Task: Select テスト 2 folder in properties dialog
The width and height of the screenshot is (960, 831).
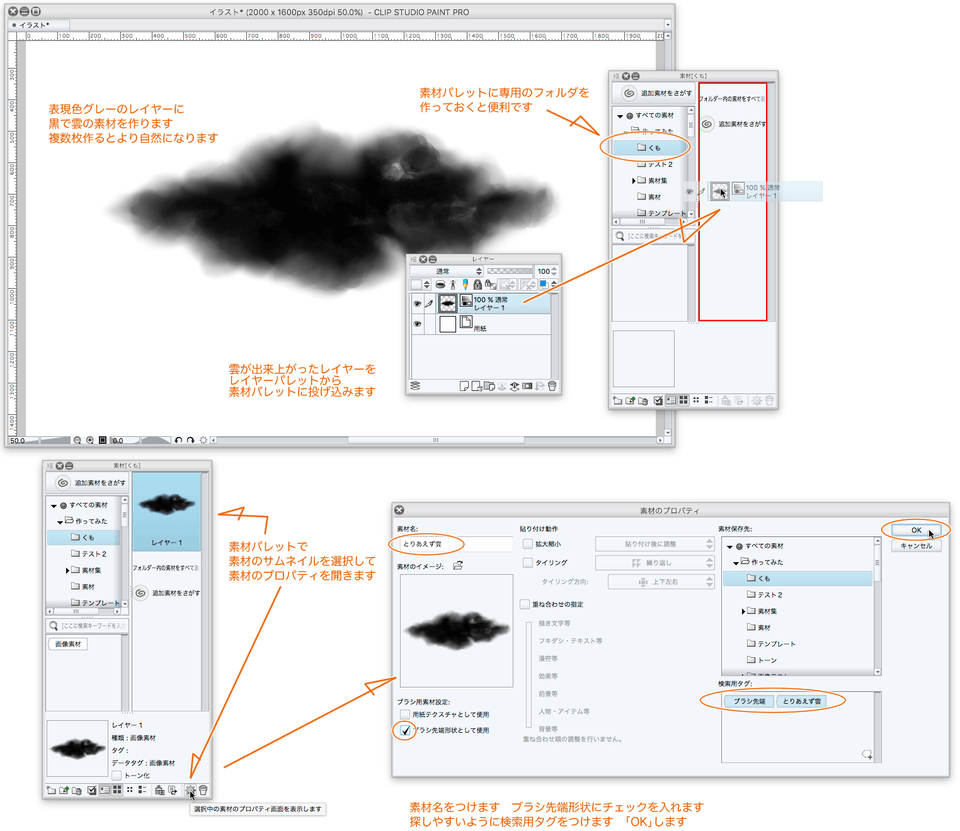Action: click(x=768, y=594)
